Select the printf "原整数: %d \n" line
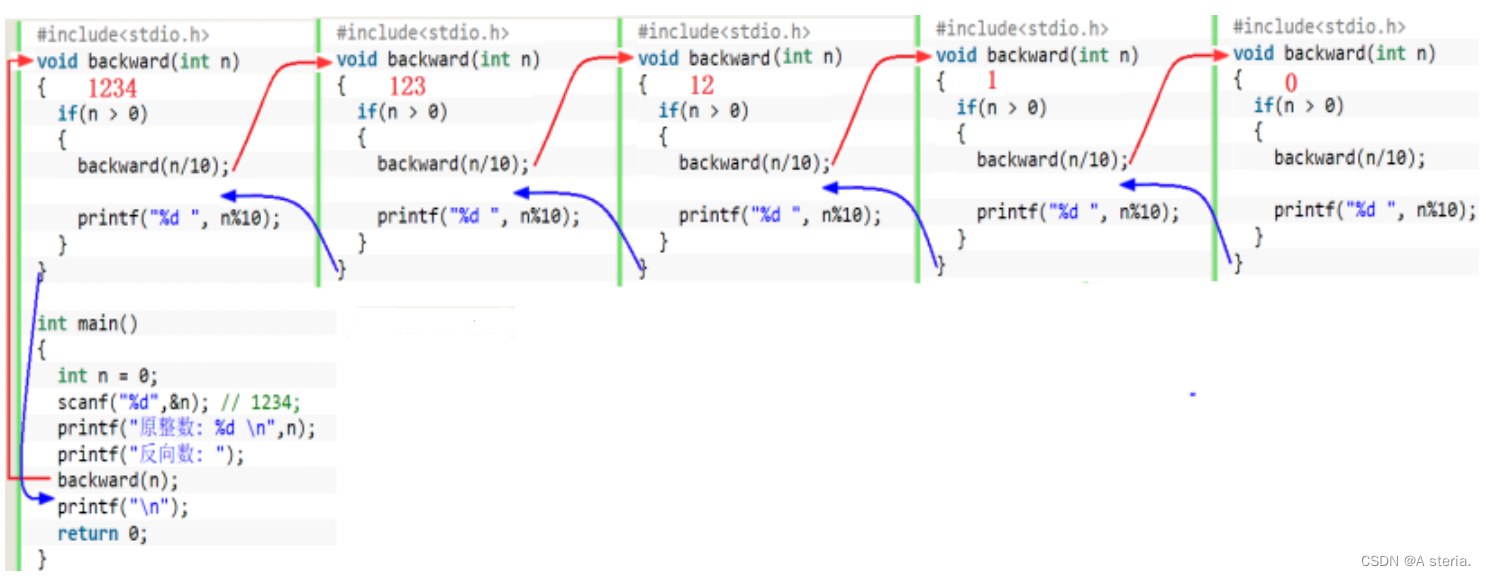This screenshot has width=1486, height=576. point(186,429)
